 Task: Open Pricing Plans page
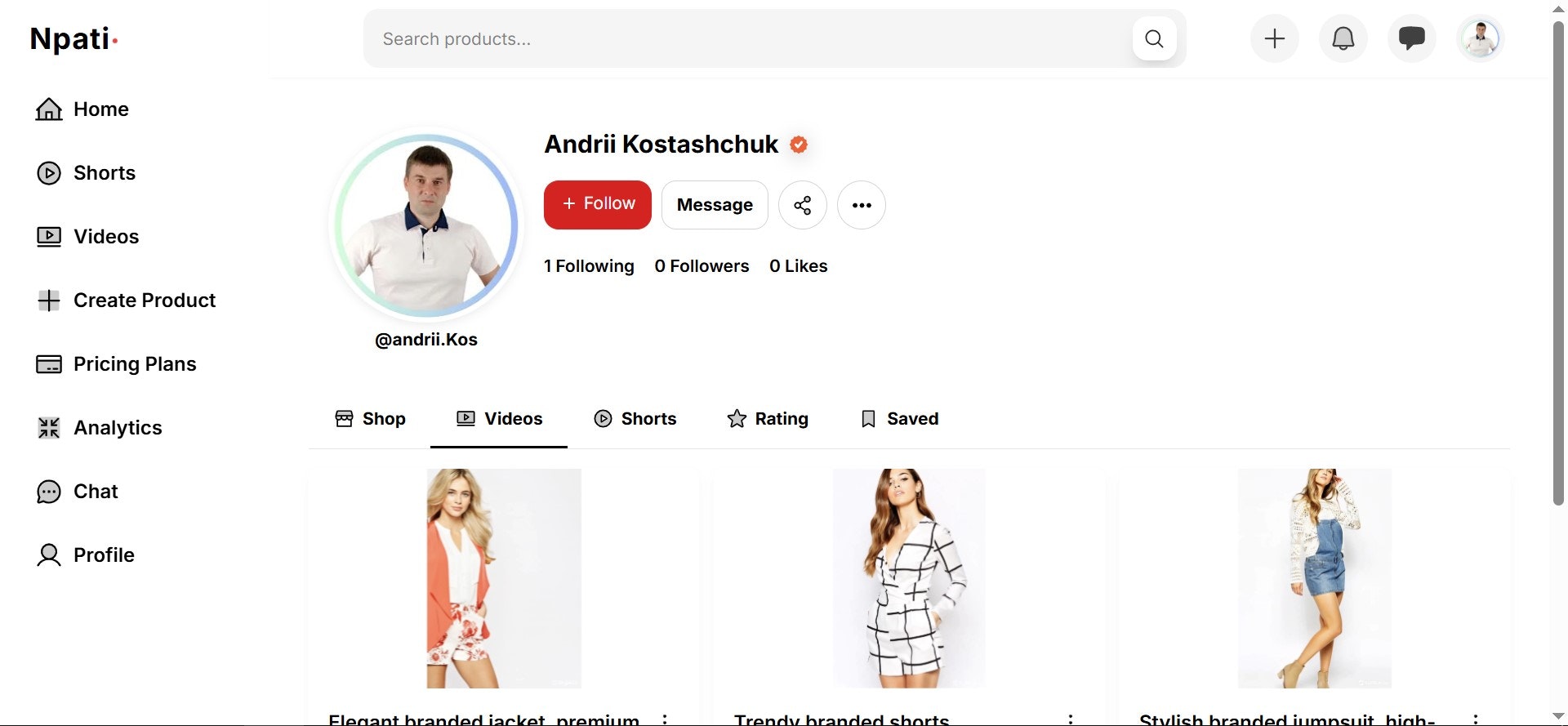click(x=116, y=363)
